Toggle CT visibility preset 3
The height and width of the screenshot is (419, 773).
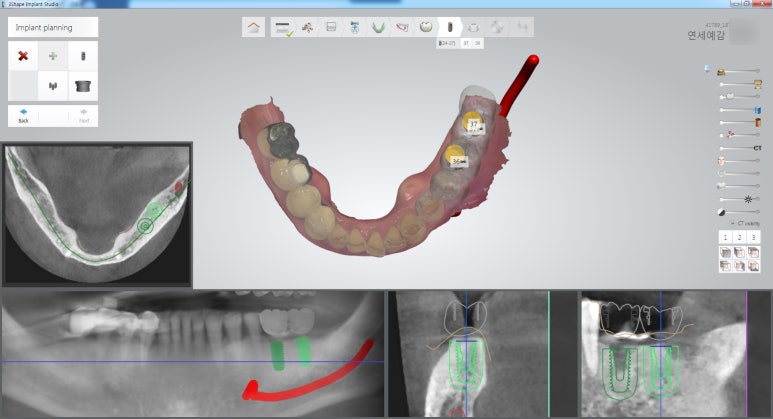[753, 237]
